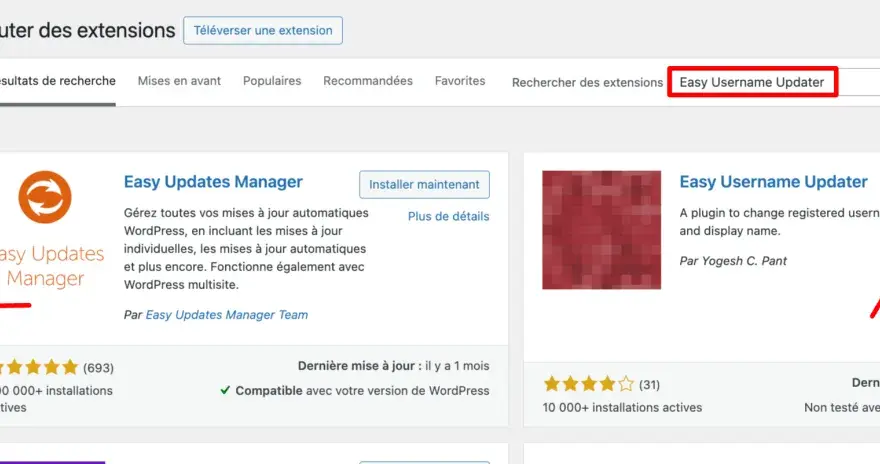Viewport: 880px width, 464px height.
Task: Go to the Favorites tab
Action: (x=460, y=81)
